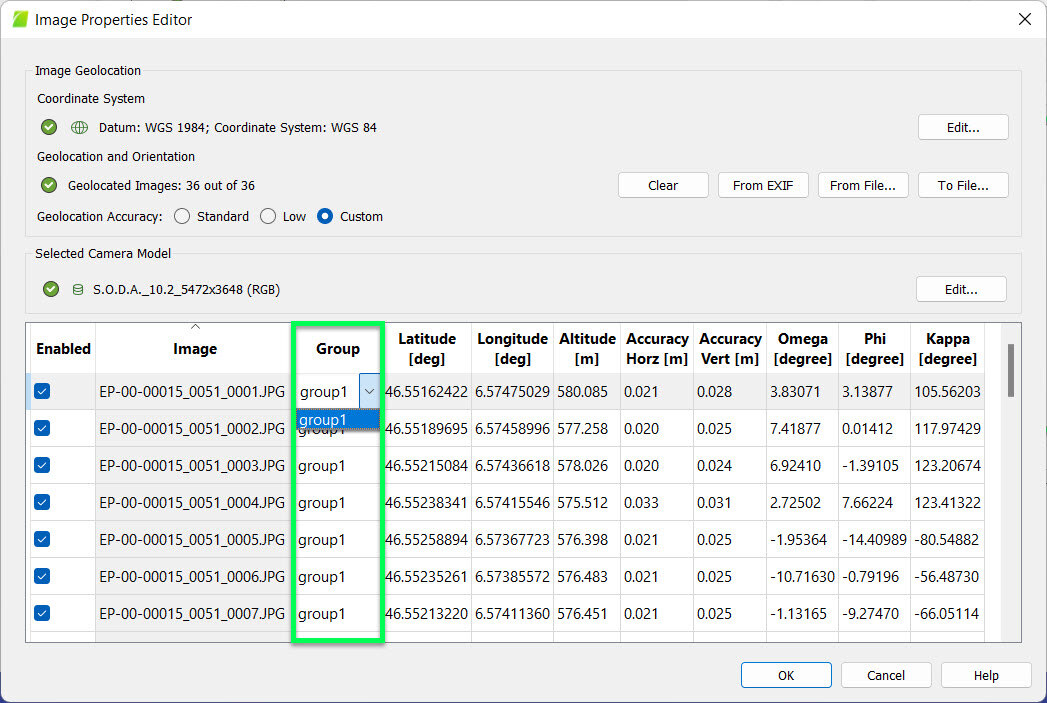The width and height of the screenshot is (1047, 703).
Task: Click the Pix4D leaf icon in the title bar
Action: pyautogui.click(x=18, y=18)
